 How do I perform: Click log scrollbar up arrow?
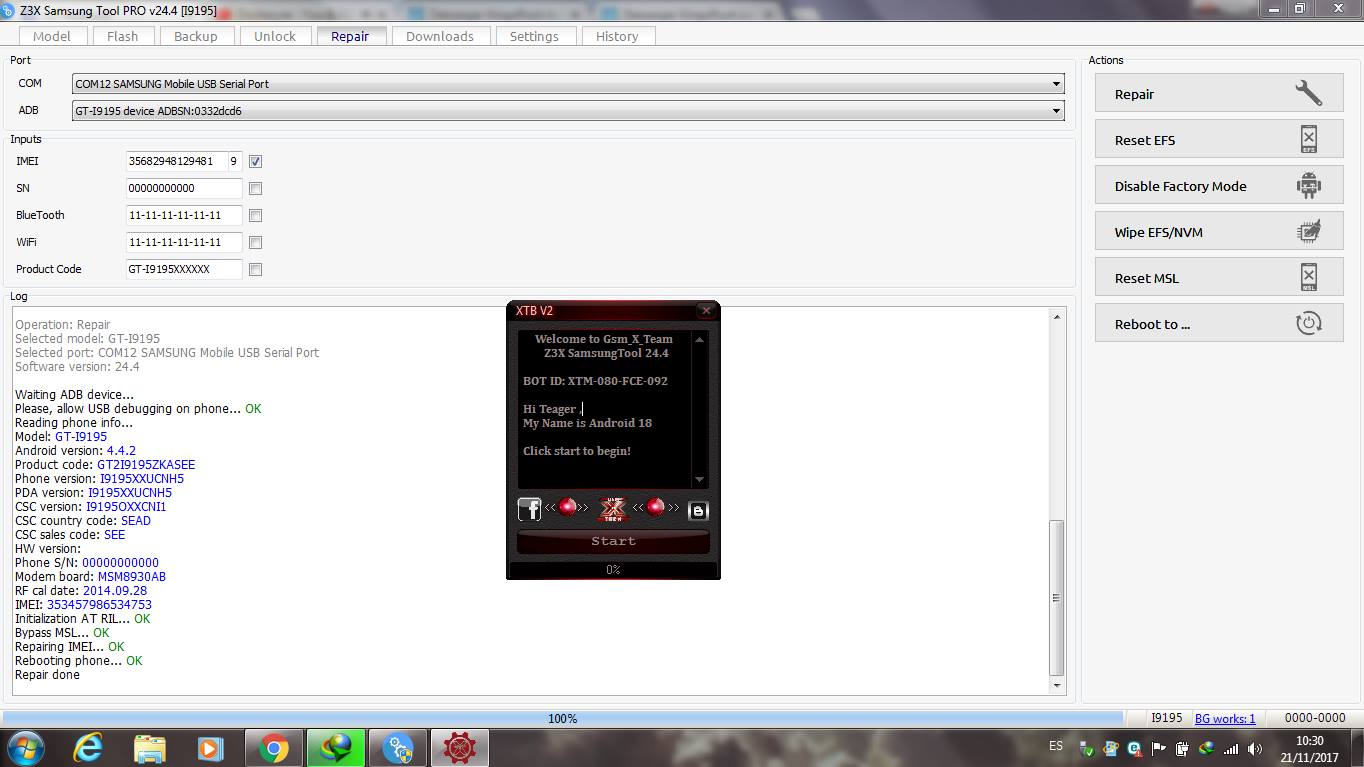(x=1057, y=317)
